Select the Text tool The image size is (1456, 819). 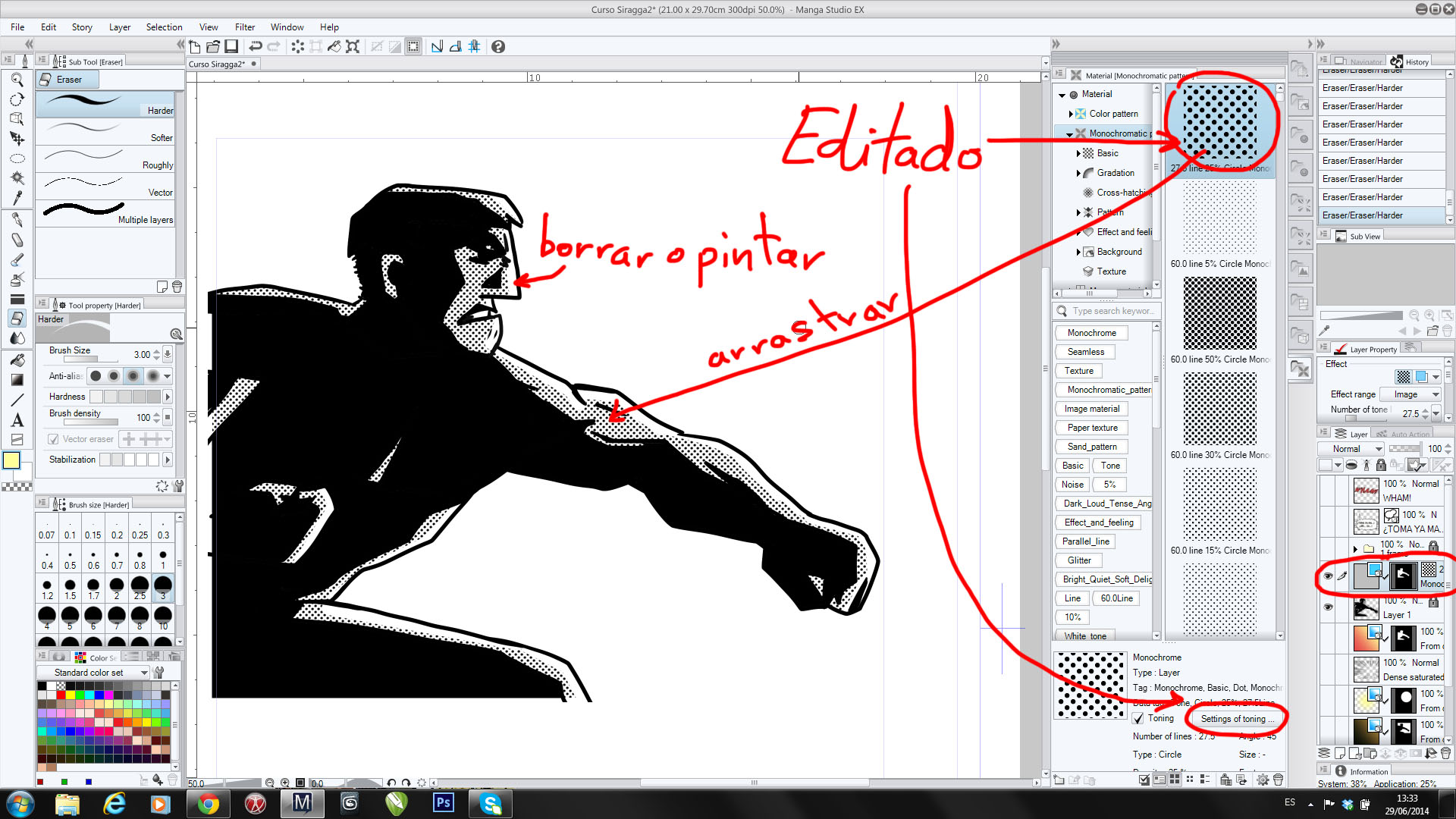pyautogui.click(x=17, y=419)
